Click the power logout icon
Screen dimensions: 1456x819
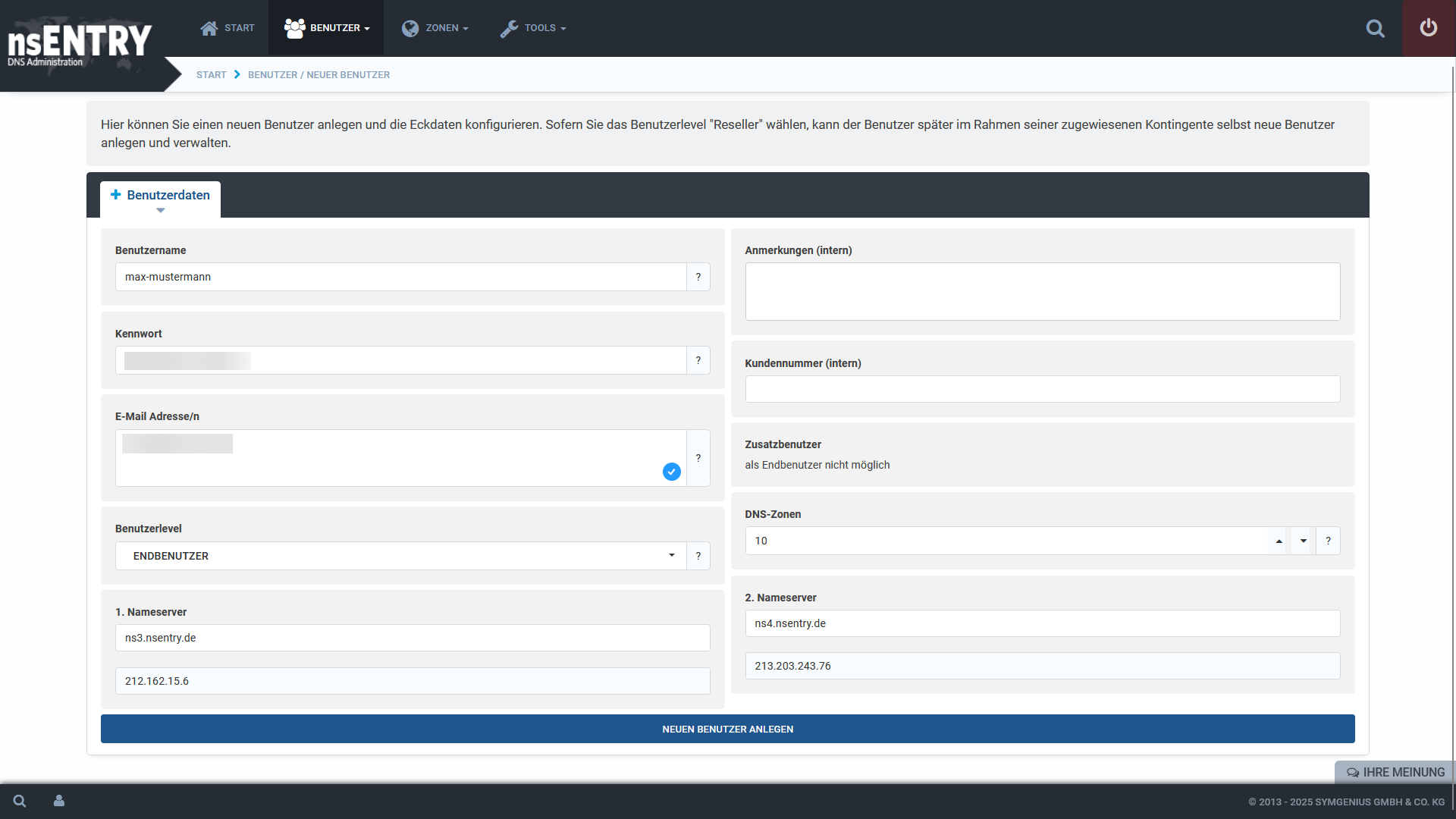1428,28
